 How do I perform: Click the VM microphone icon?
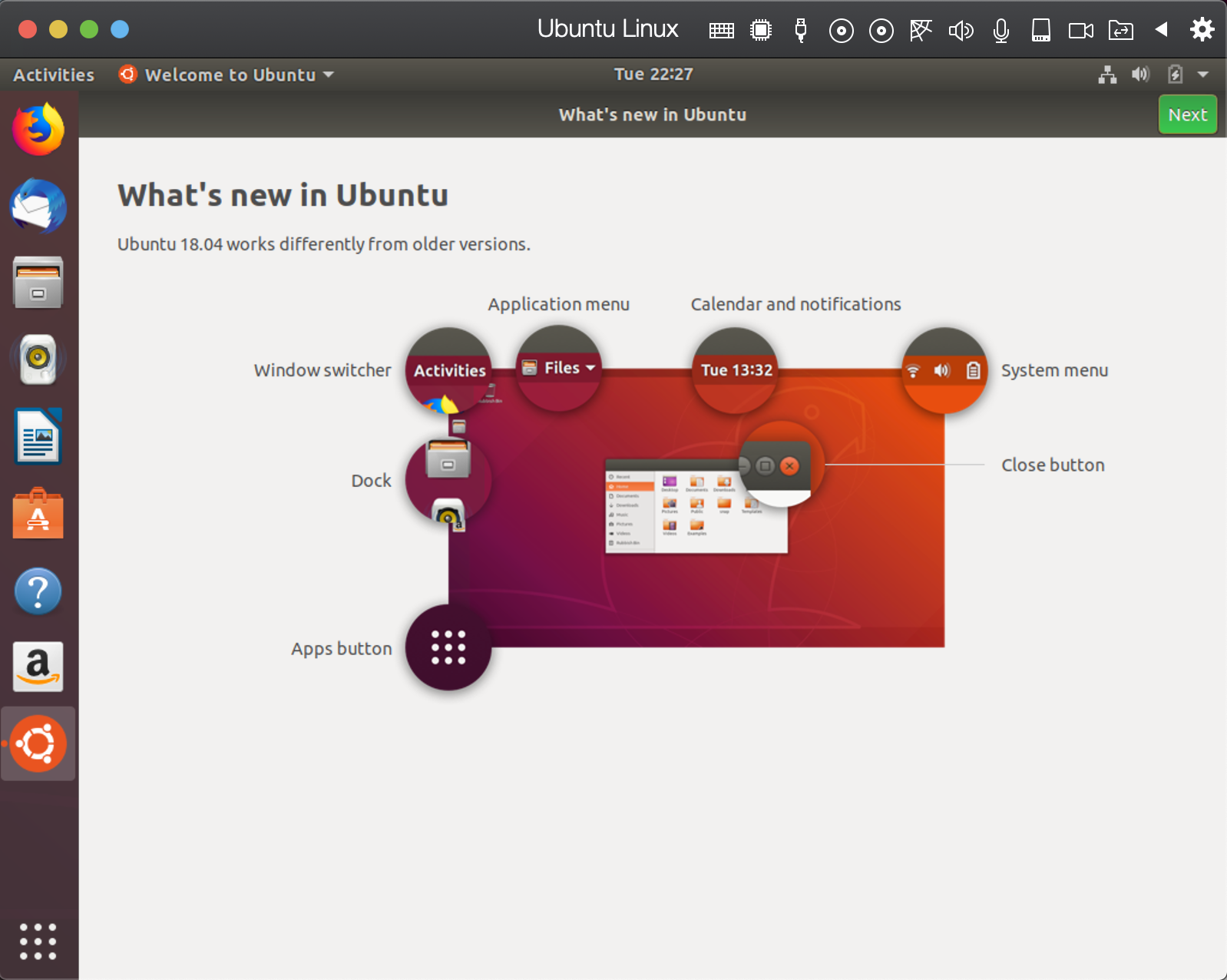(x=1001, y=31)
